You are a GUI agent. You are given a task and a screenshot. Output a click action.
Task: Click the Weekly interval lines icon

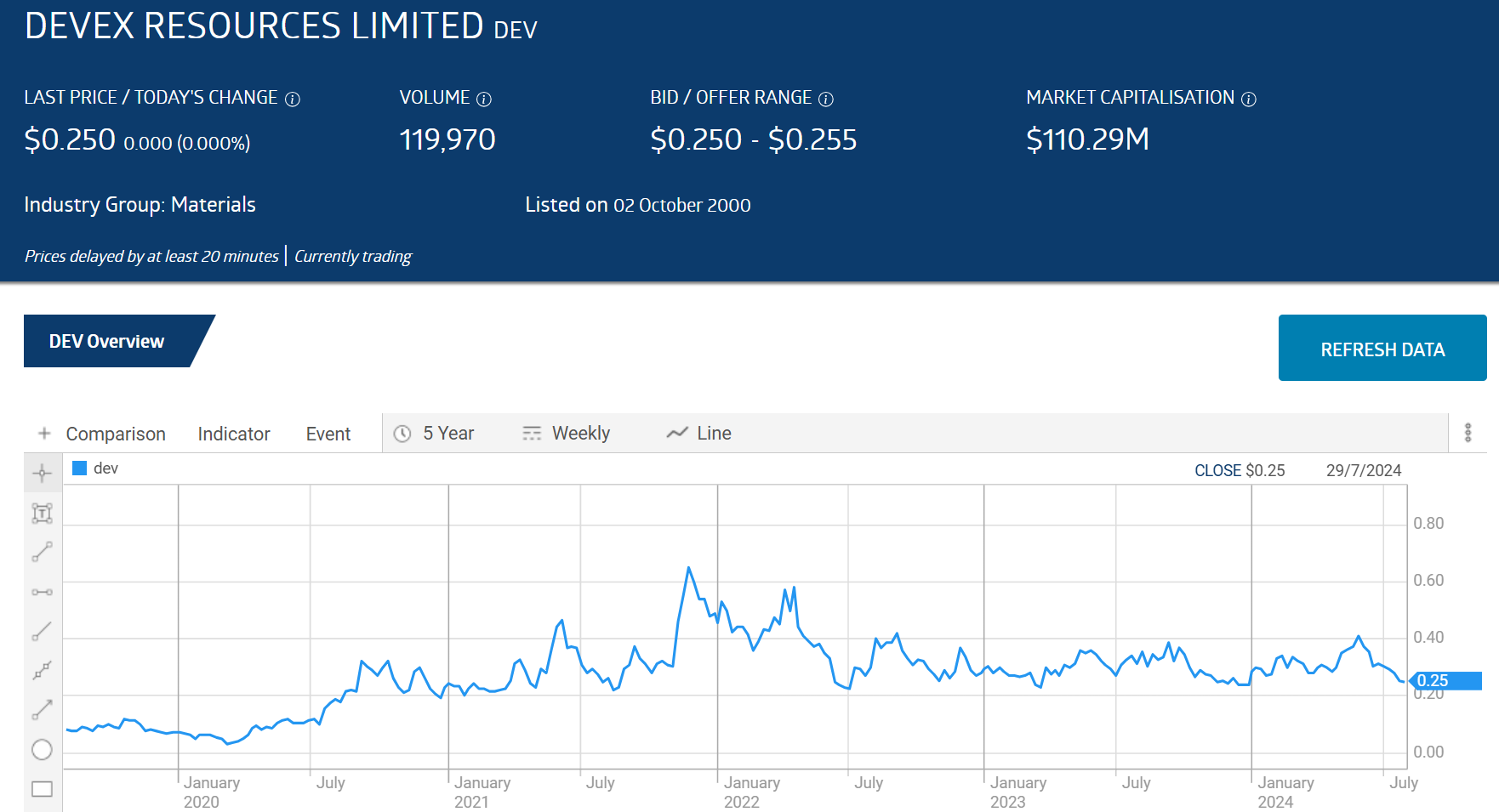tap(532, 434)
